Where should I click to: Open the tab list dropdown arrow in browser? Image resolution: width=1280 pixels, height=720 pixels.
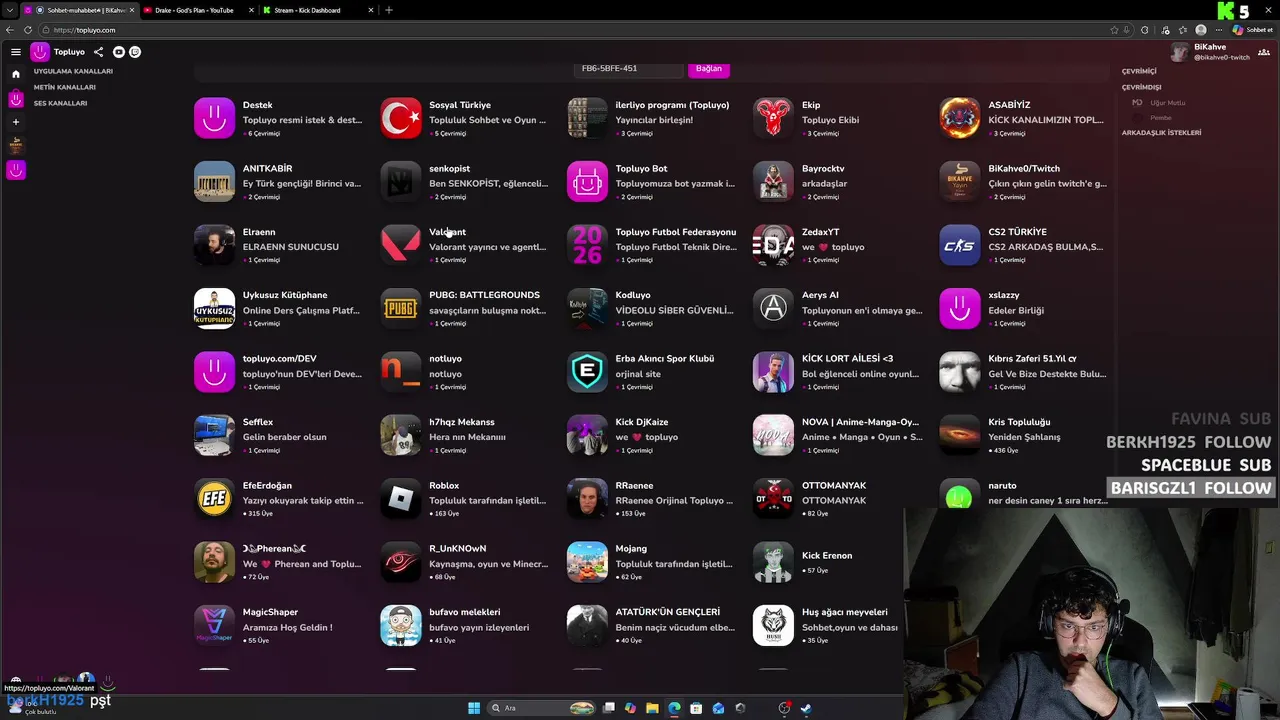(x=9, y=10)
